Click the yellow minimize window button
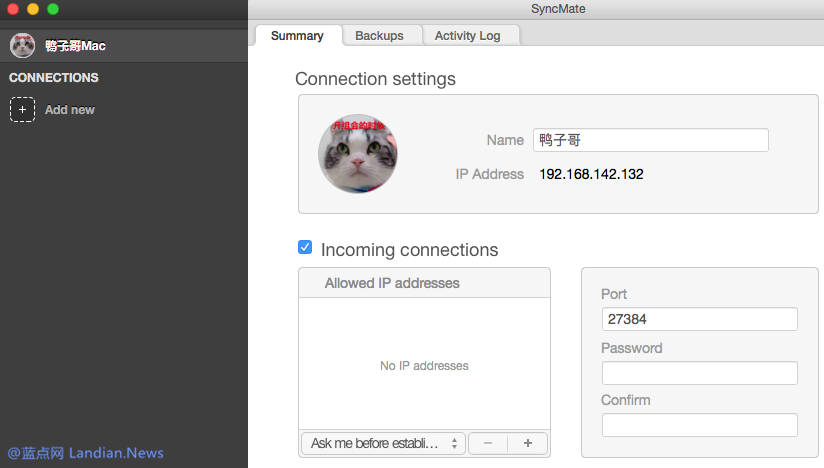Viewport: 824px width, 468px height. pyautogui.click(x=33, y=9)
